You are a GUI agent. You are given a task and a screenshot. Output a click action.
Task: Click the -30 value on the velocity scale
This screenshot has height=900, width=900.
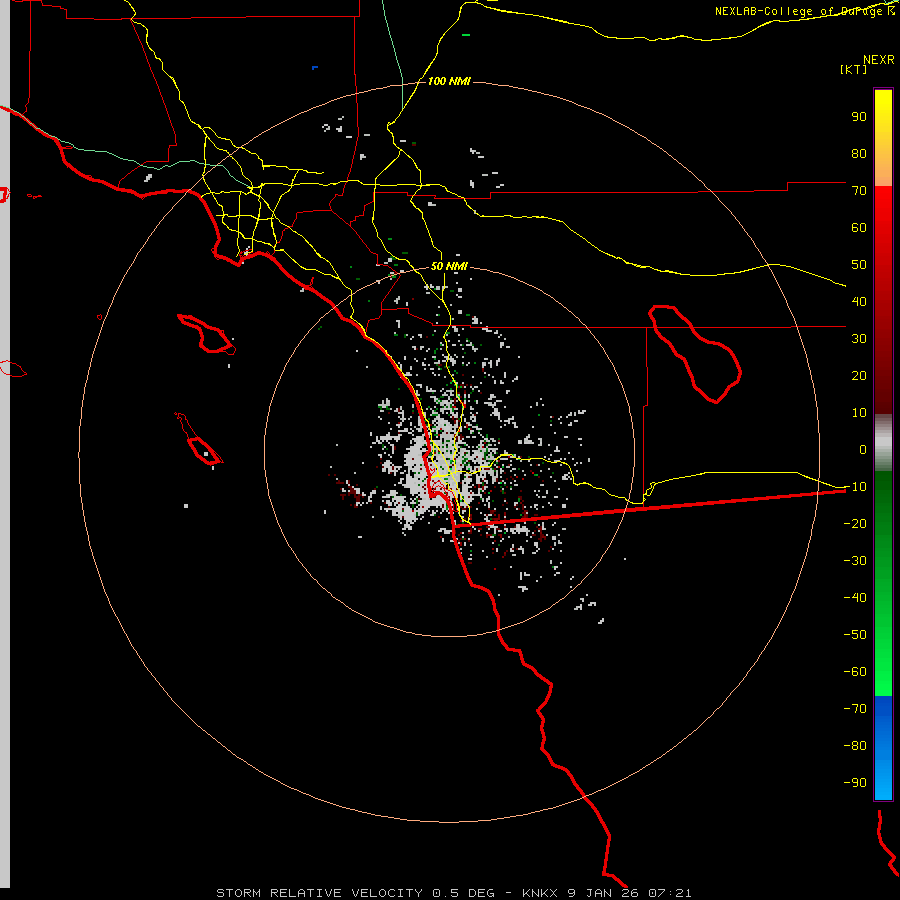[855, 561]
